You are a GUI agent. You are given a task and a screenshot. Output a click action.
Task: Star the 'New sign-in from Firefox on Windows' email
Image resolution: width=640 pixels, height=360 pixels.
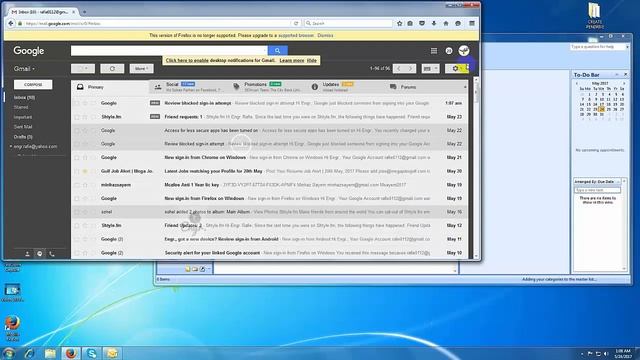click(85, 198)
